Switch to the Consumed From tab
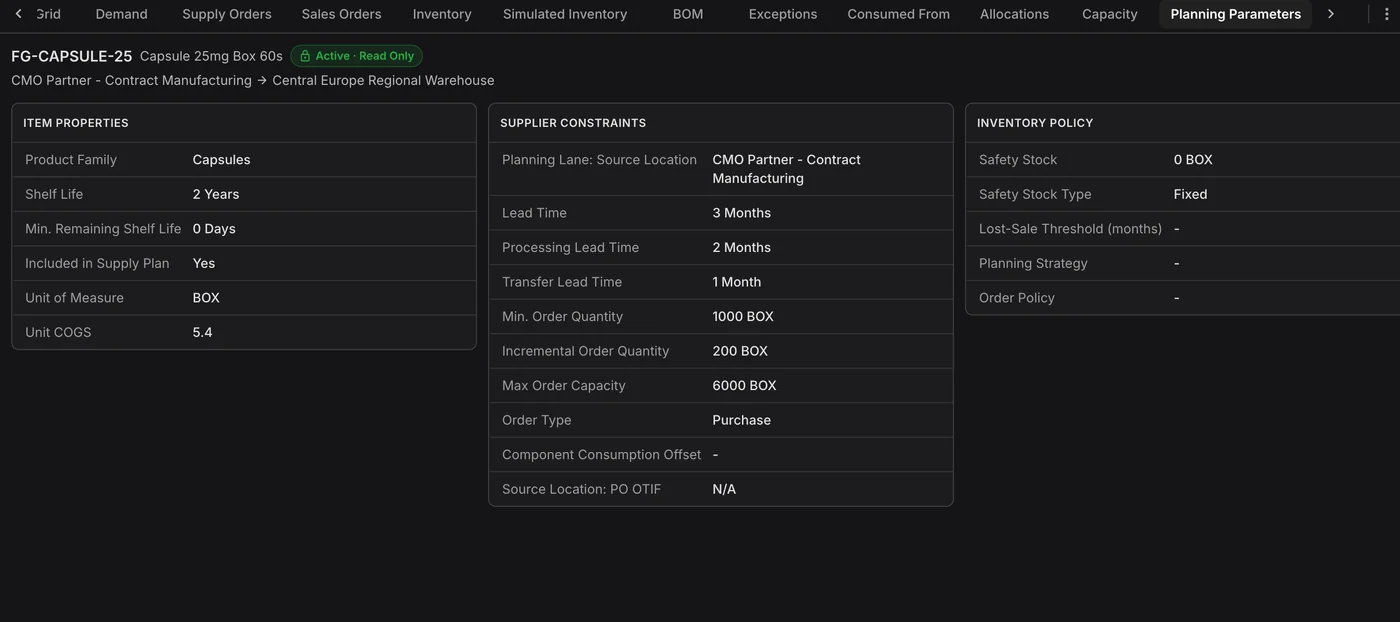The image size is (1400, 622). [x=899, y=14]
